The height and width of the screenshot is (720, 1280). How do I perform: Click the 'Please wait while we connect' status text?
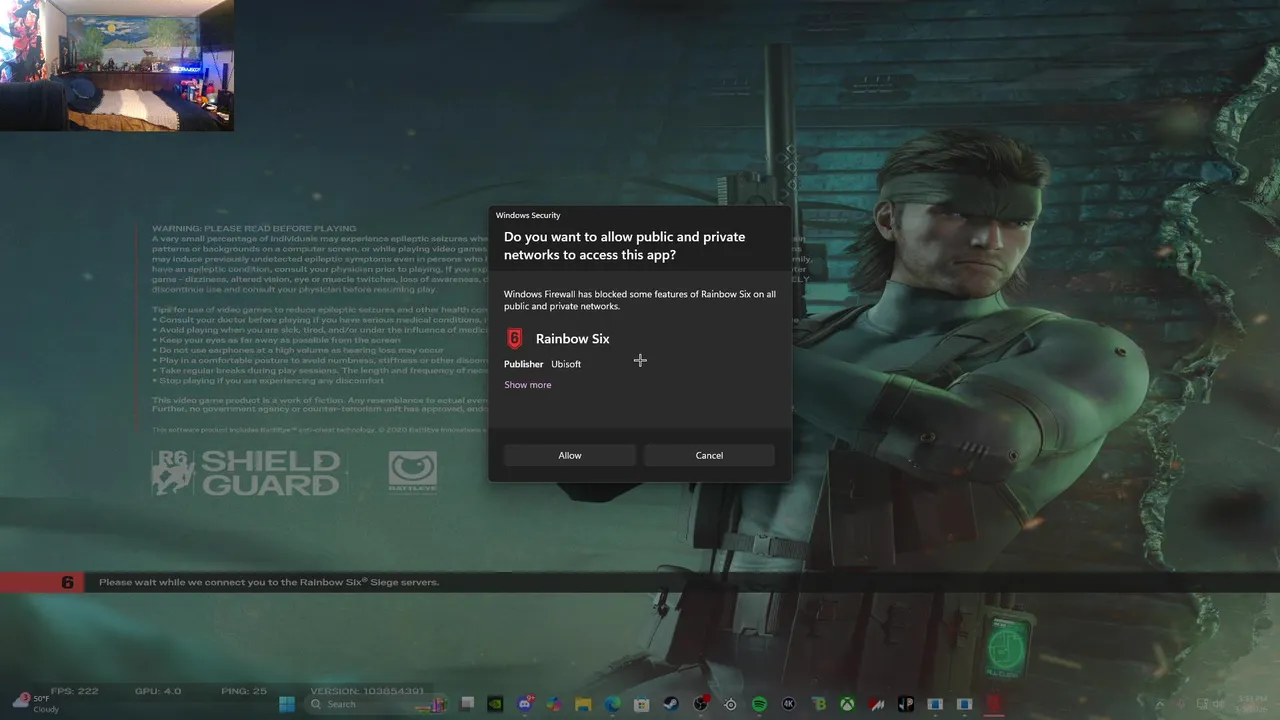coord(269,582)
